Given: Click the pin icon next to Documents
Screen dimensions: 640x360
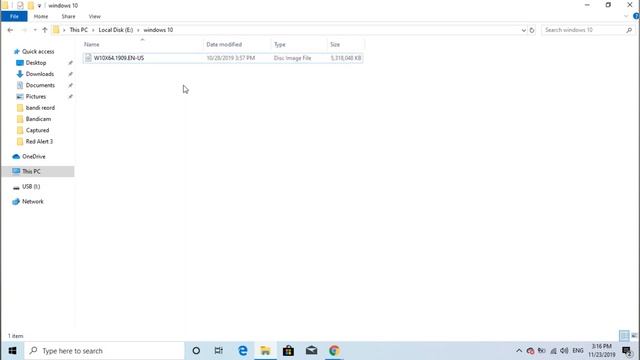Looking at the screenshot, I should (70, 85).
